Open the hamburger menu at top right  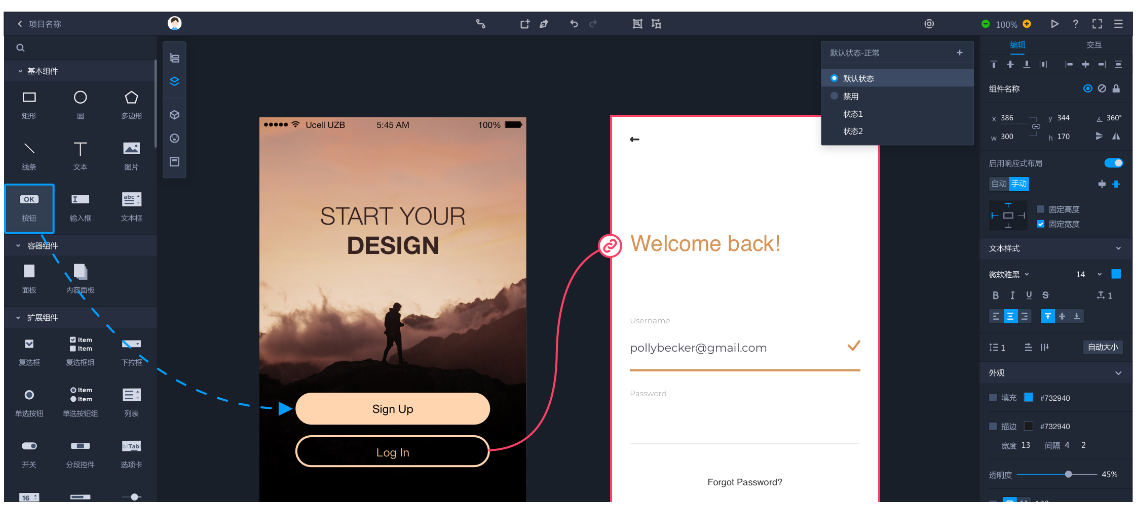pos(1118,24)
